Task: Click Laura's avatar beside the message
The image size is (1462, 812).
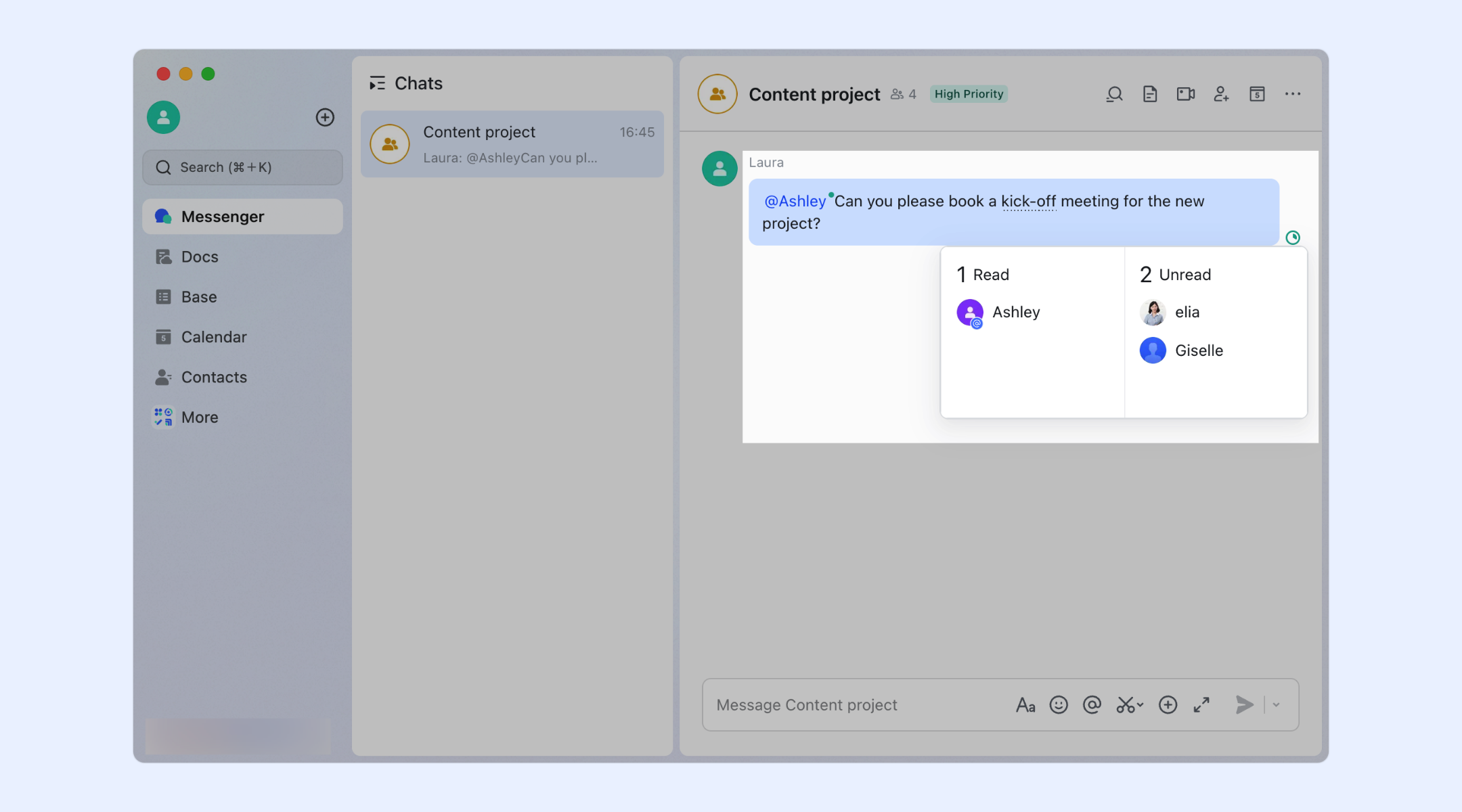Action: point(719,168)
